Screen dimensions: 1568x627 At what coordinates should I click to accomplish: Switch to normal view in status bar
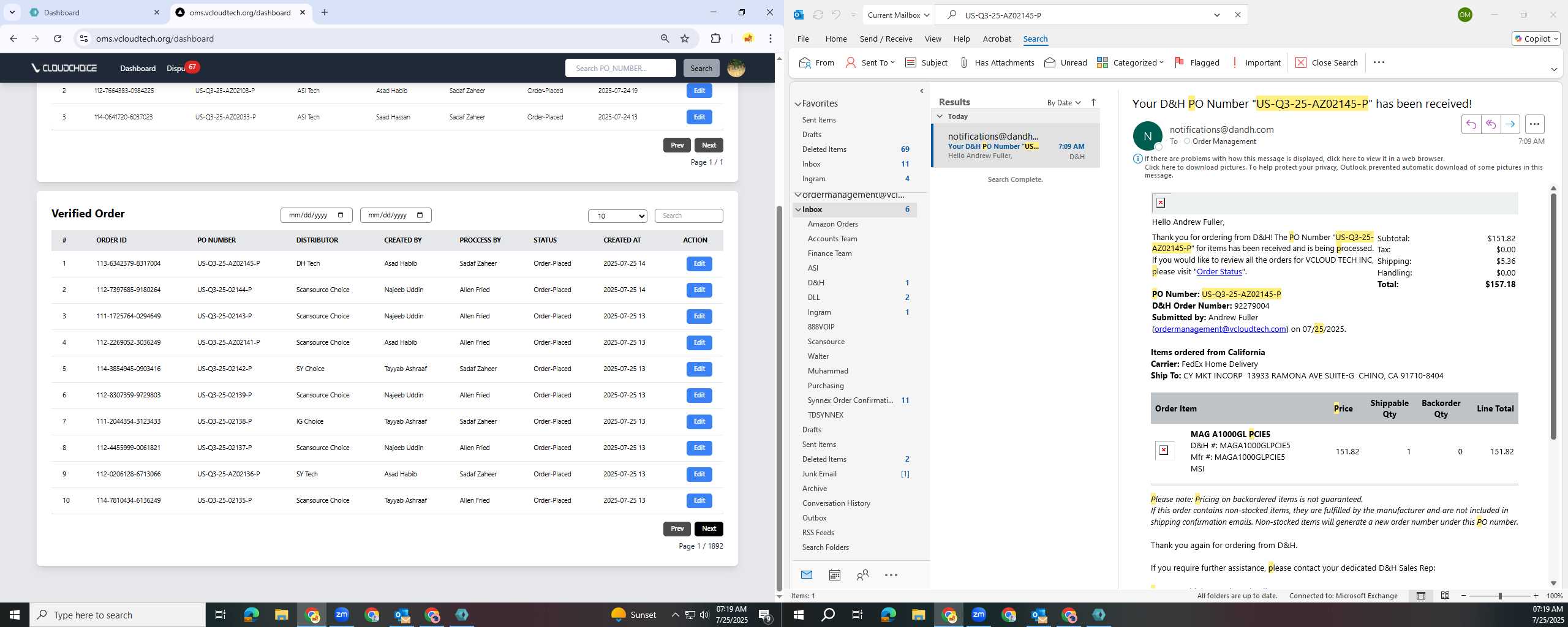point(1420,596)
